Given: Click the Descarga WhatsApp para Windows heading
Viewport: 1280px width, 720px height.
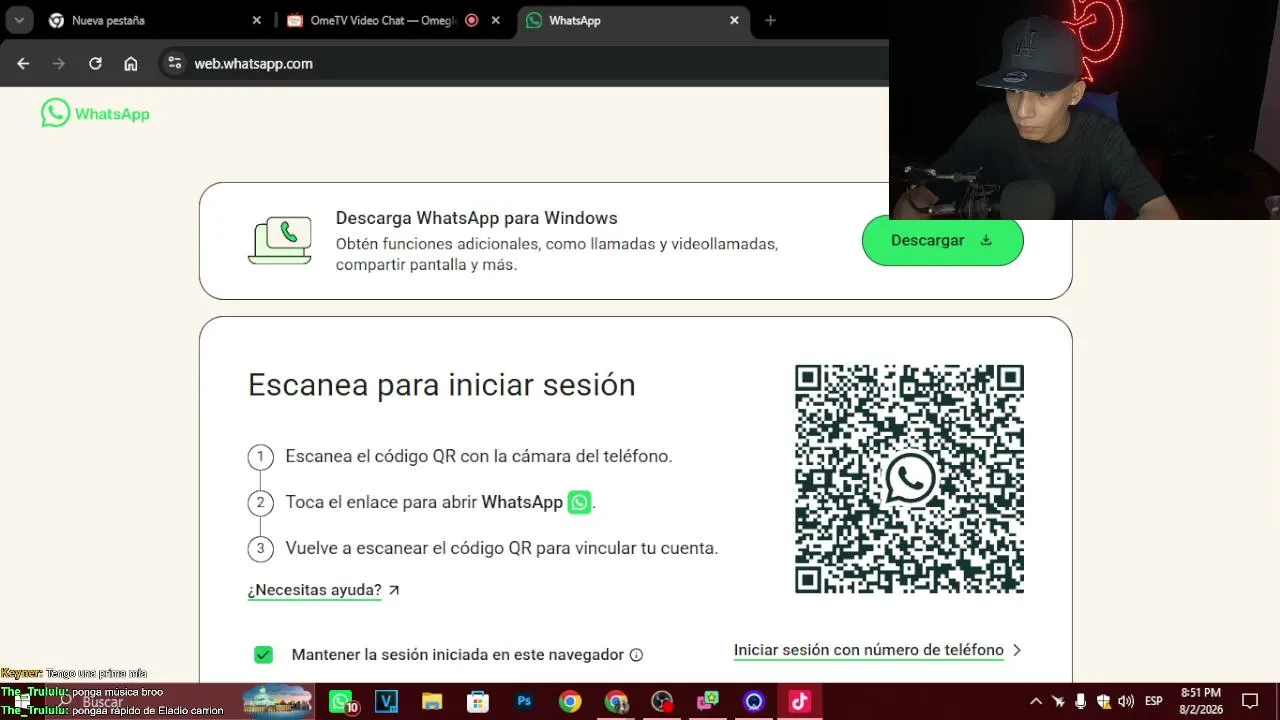Looking at the screenshot, I should click(x=476, y=218).
